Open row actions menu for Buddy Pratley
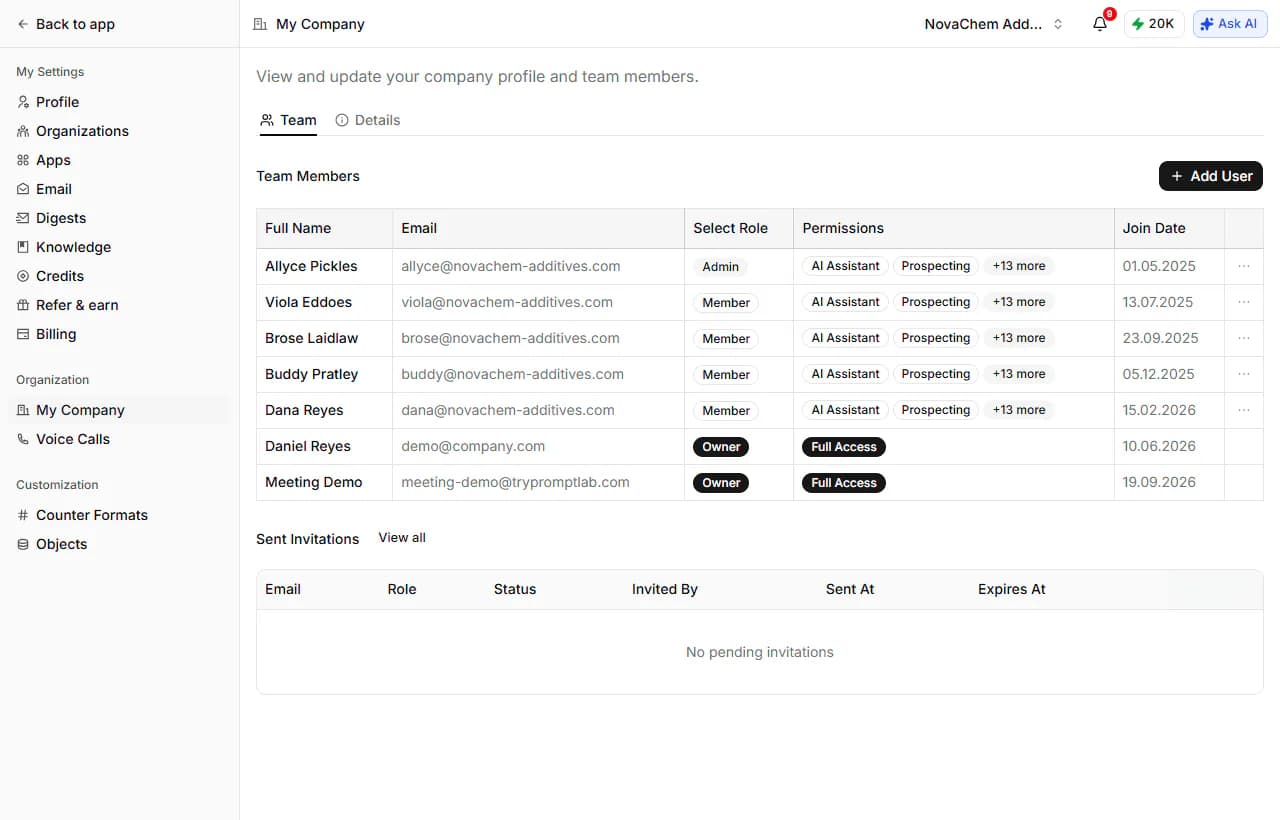 pos(1244,374)
